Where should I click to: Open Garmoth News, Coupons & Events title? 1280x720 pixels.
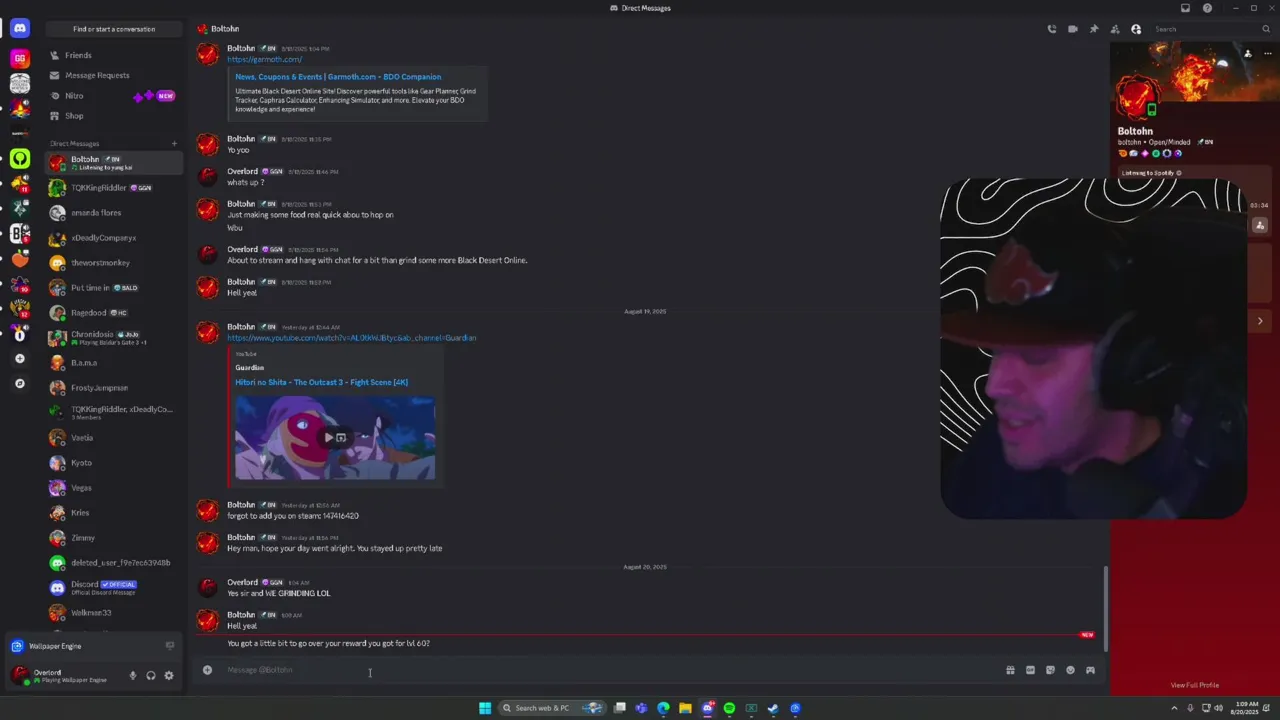tap(338, 77)
